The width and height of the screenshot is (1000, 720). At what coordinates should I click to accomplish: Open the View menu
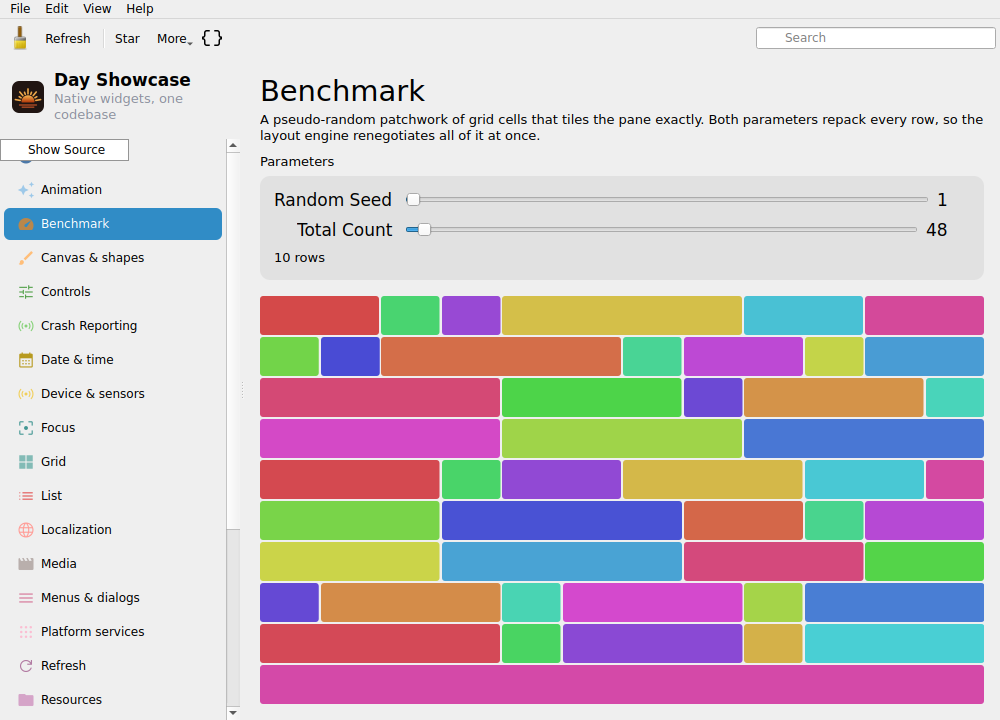point(97,9)
